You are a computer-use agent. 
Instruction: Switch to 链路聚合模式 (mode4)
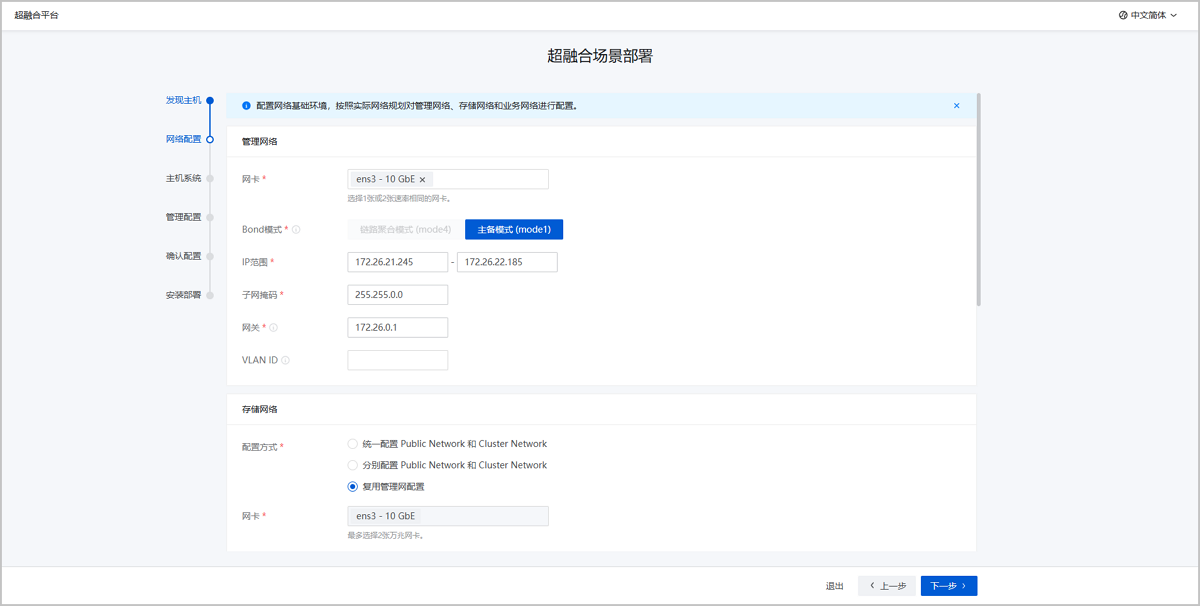point(405,230)
